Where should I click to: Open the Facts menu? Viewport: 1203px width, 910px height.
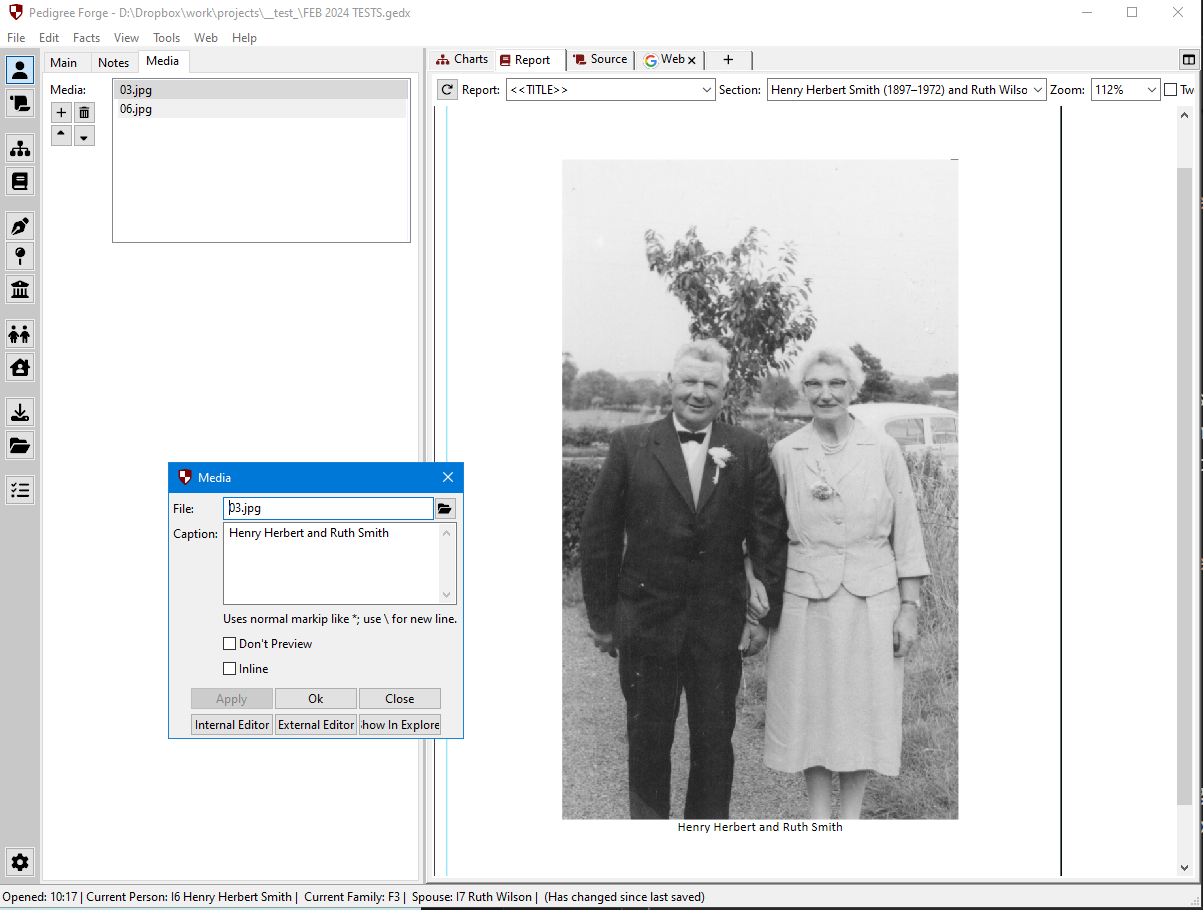click(86, 38)
